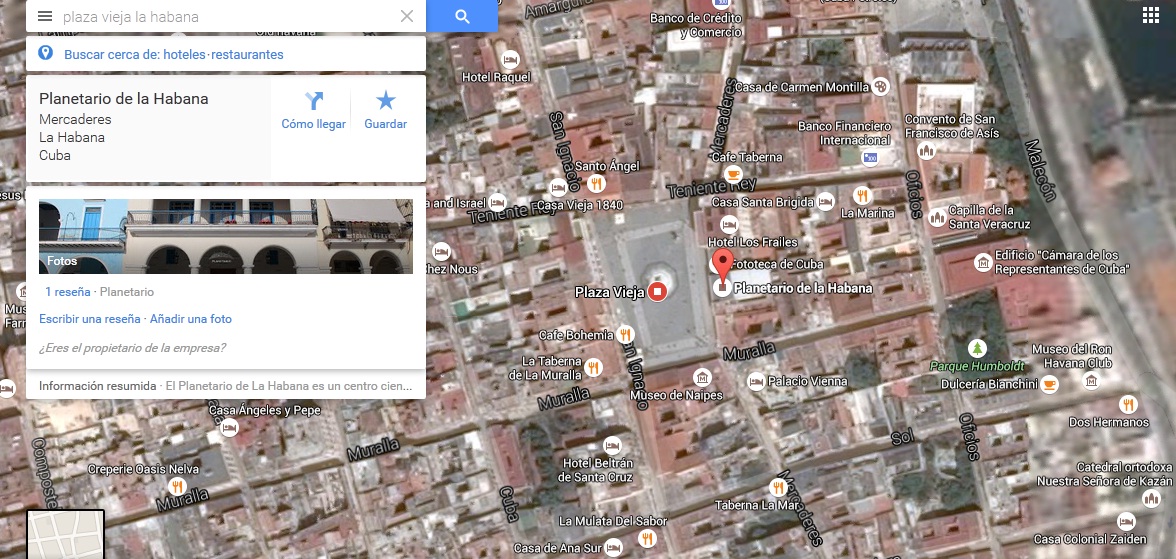Click the Cámara de los Representantes museum icon

982,262
